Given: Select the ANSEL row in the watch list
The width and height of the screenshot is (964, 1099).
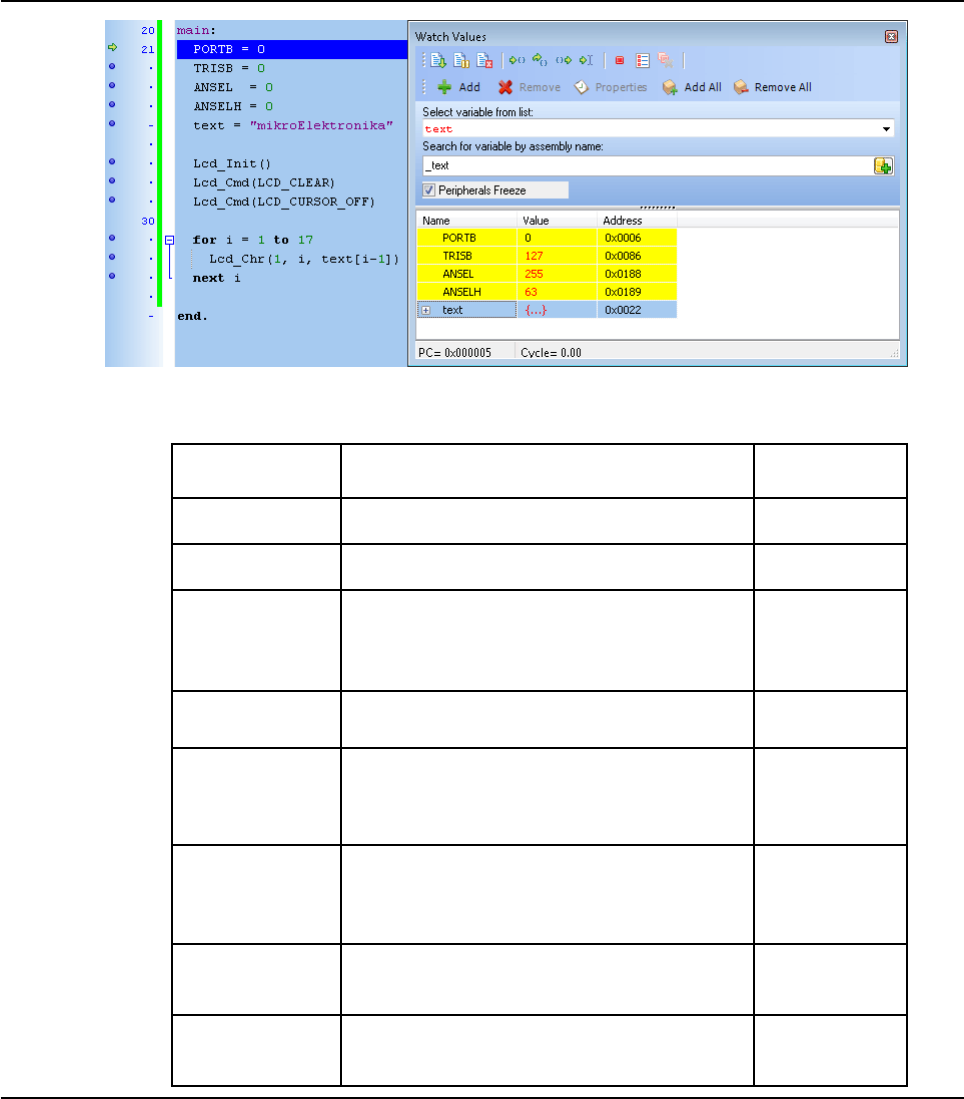Looking at the screenshot, I should (547, 274).
